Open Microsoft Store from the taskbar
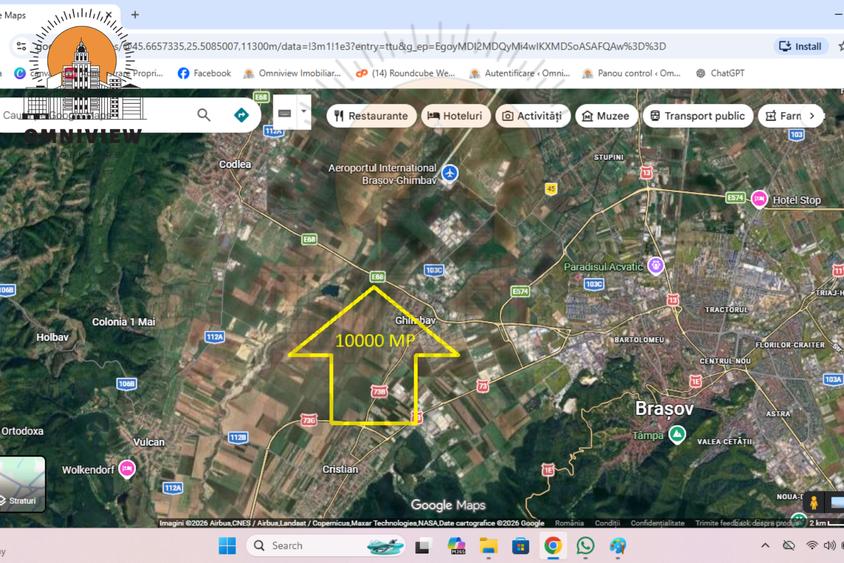 point(521,546)
